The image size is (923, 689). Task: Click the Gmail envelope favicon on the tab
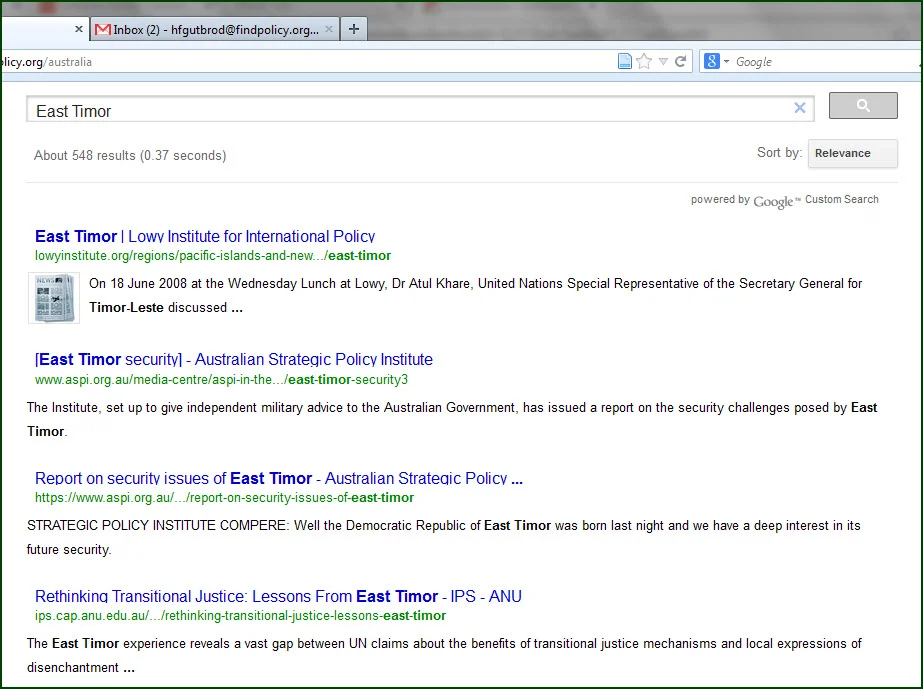click(102, 29)
